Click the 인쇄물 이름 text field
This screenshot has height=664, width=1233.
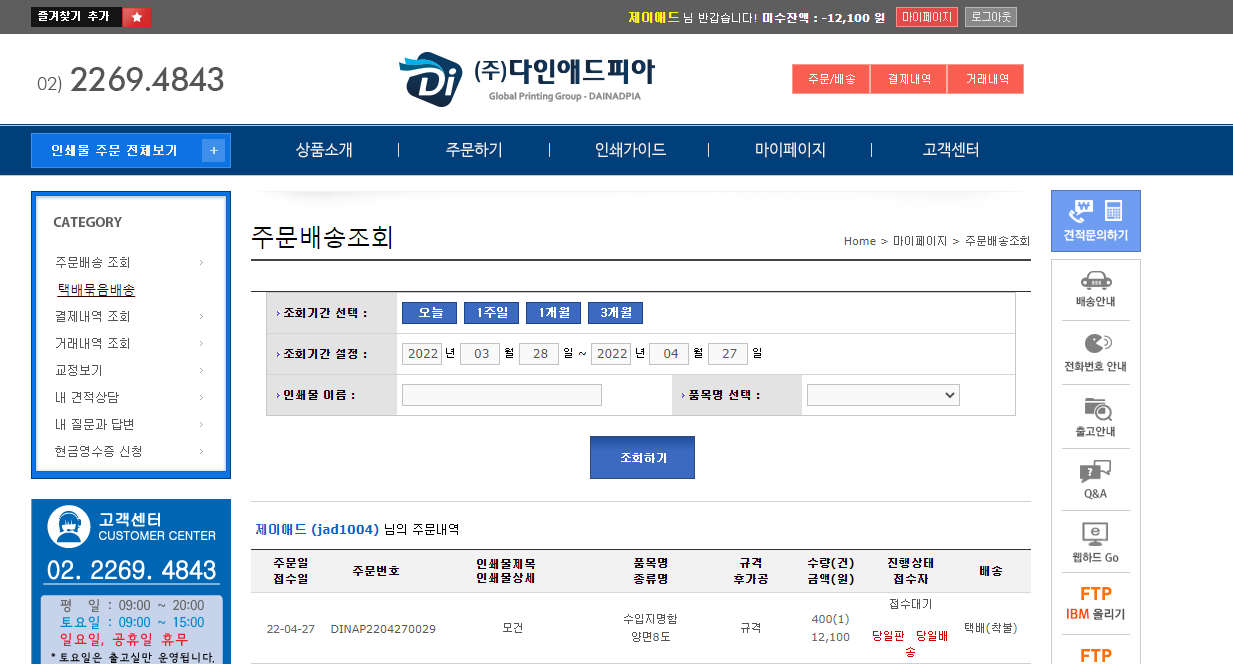tap(502, 395)
